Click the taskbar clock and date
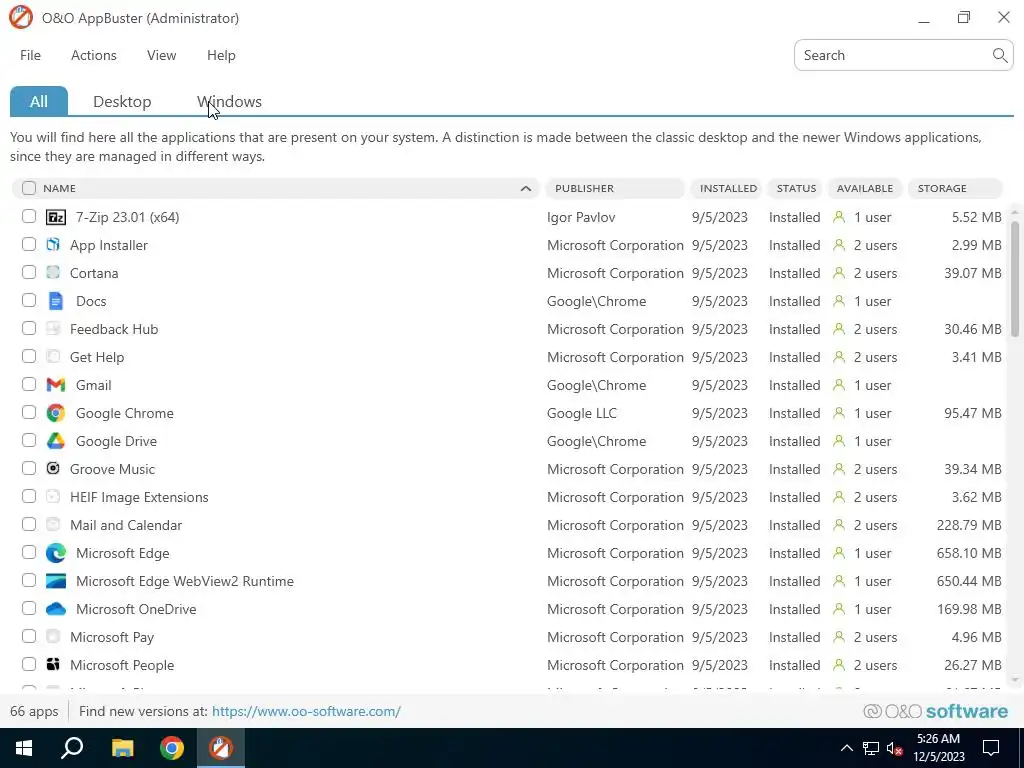The image size is (1024, 768). [938, 748]
